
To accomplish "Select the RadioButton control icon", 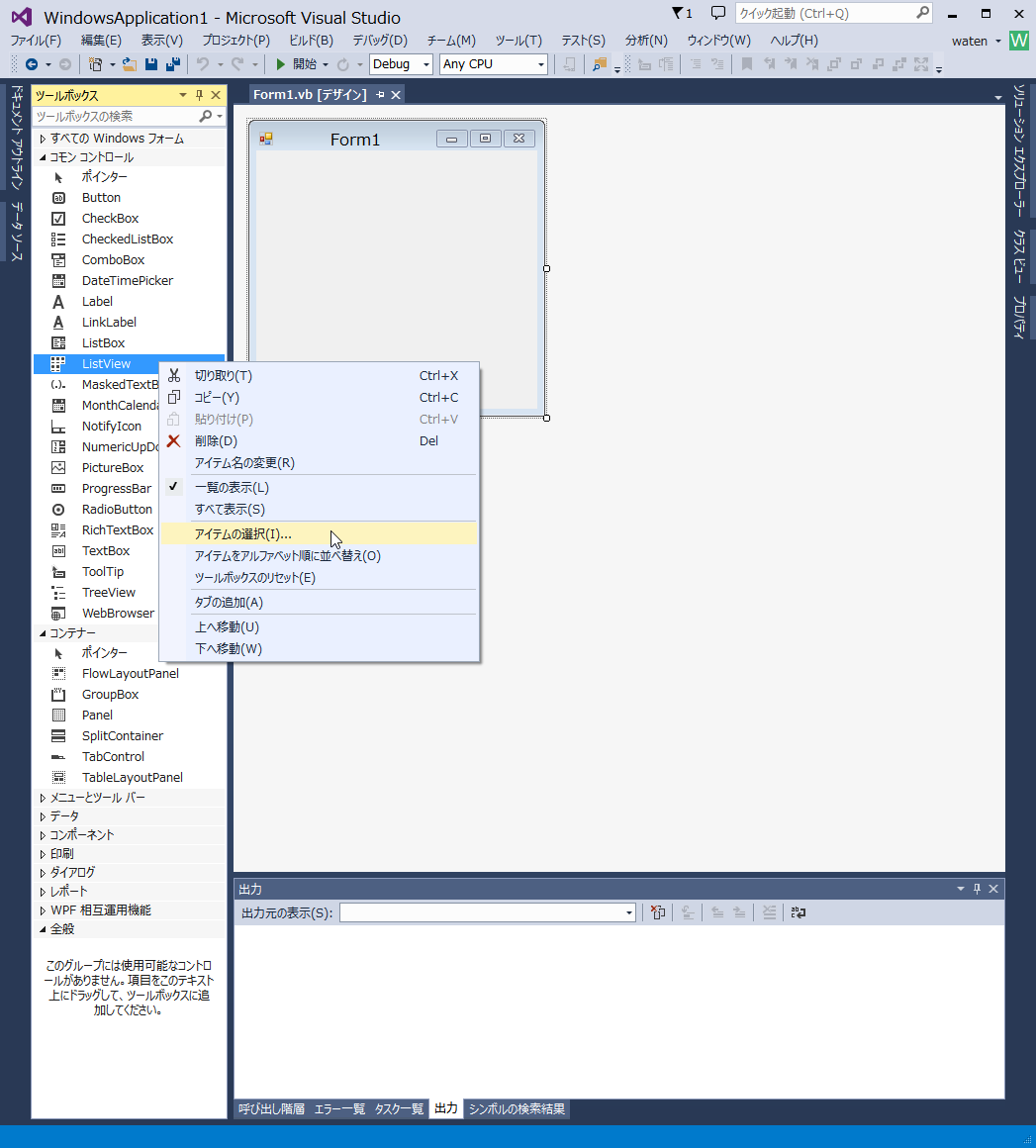I will coord(58,510).
